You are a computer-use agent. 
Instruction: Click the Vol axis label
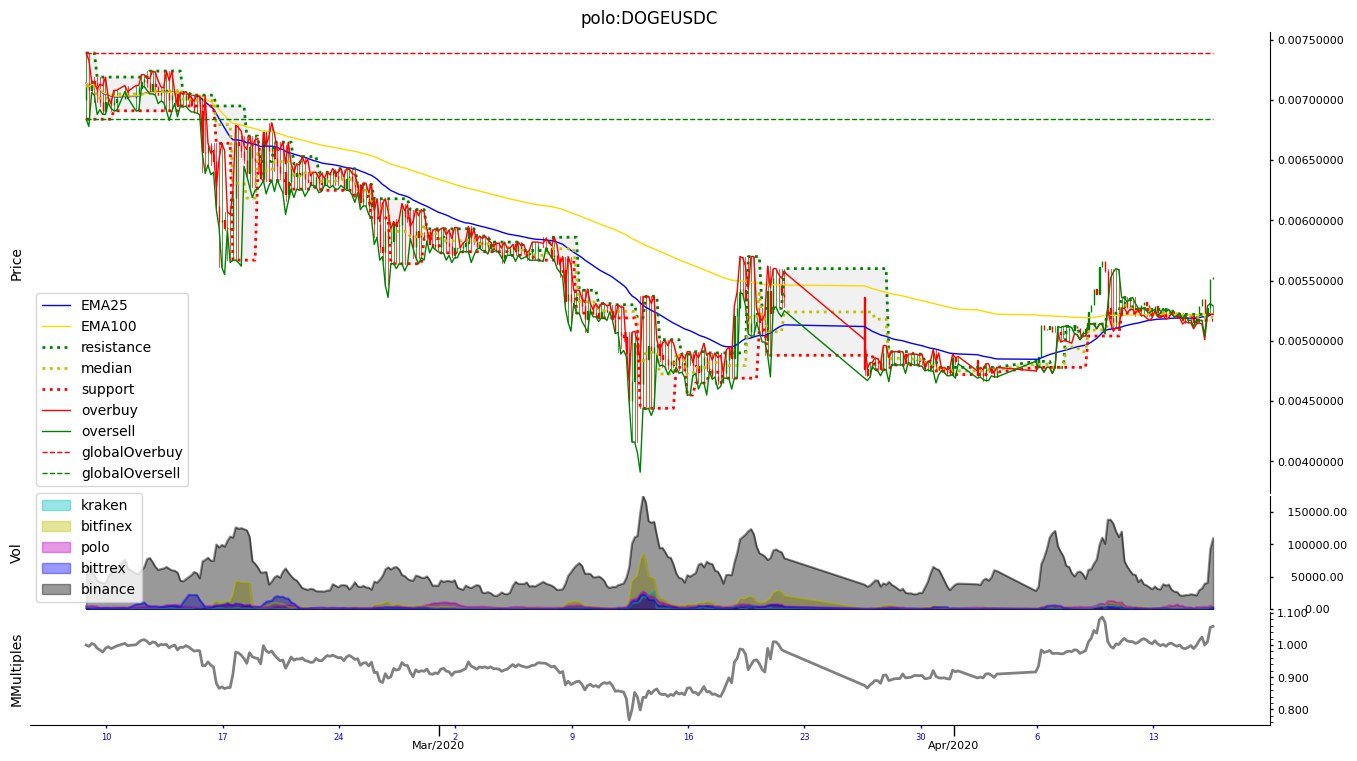pyautogui.click(x=17, y=552)
